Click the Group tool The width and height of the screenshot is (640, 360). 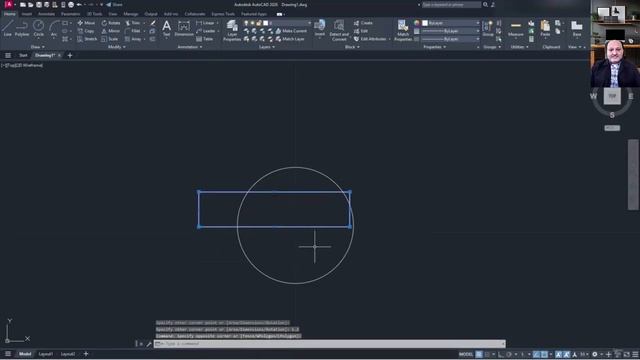488,29
